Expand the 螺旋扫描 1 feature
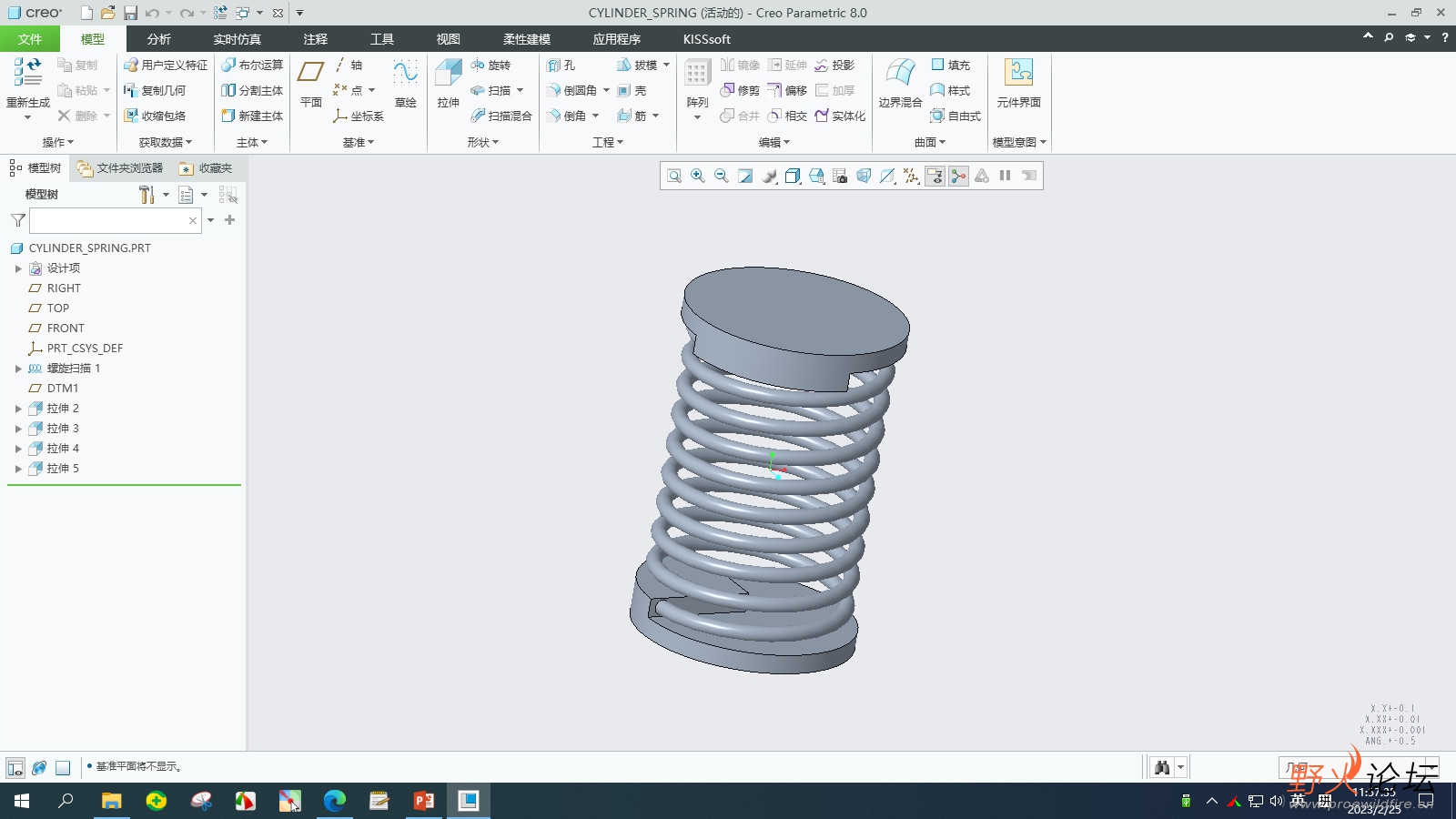1456x819 pixels. pos(18,369)
